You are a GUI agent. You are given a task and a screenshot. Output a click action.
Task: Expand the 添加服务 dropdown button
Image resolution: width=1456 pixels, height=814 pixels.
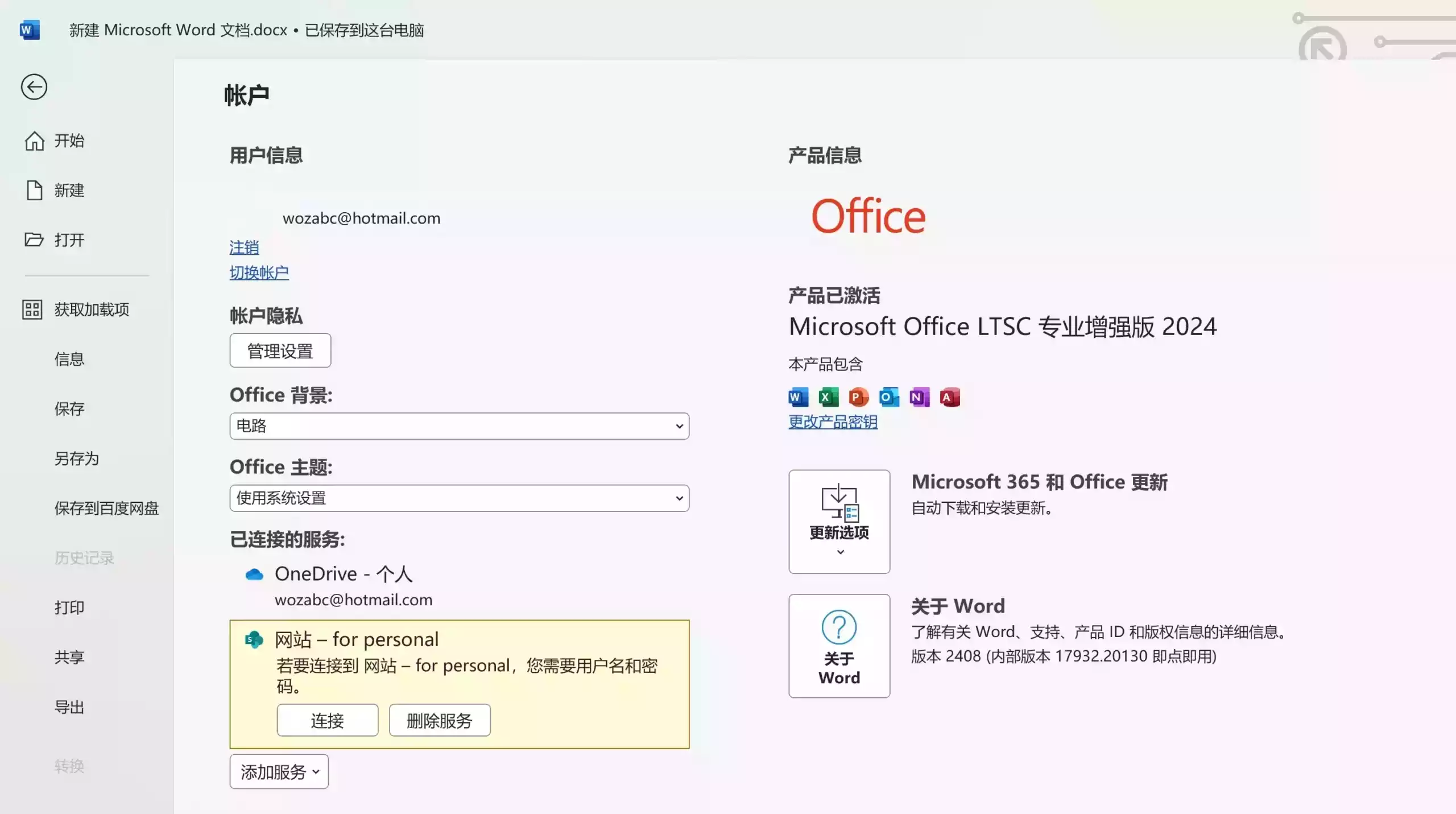tap(279, 772)
